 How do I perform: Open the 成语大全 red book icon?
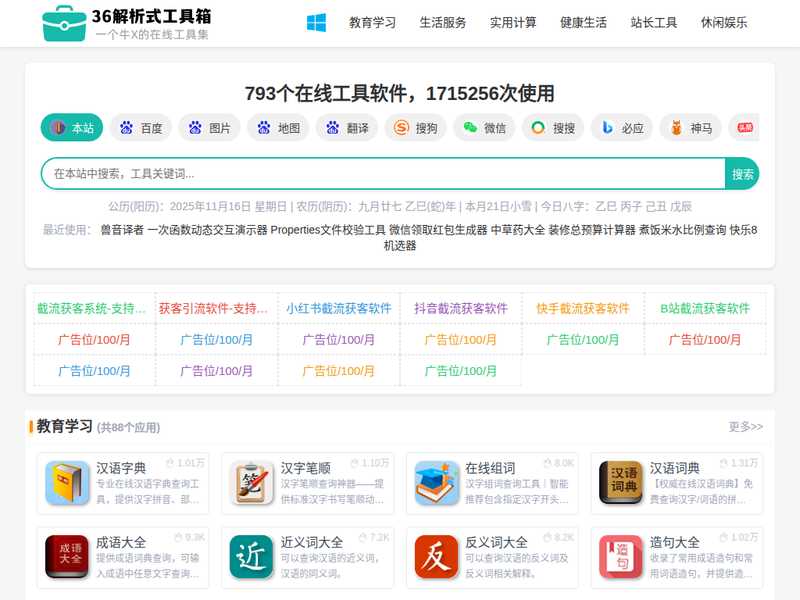coord(67,556)
